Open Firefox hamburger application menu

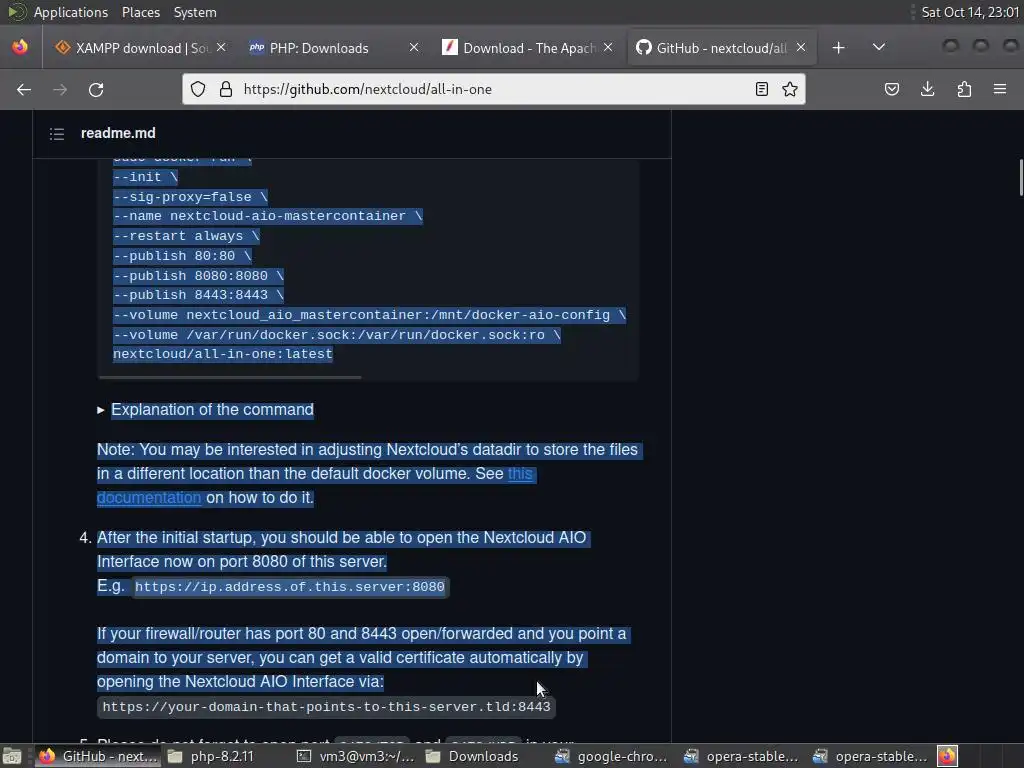(x=1000, y=89)
